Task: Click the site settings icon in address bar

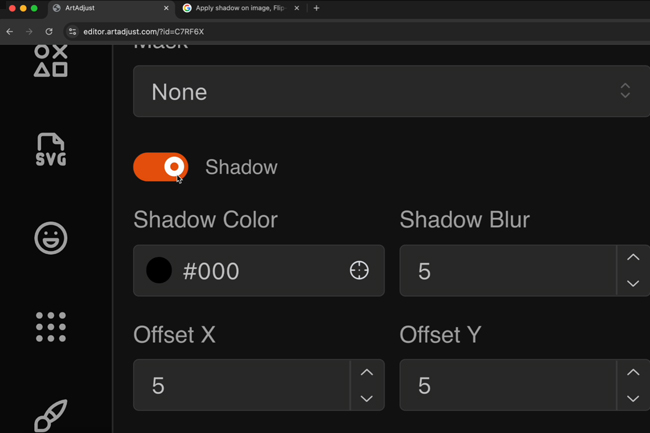Action: point(73,31)
